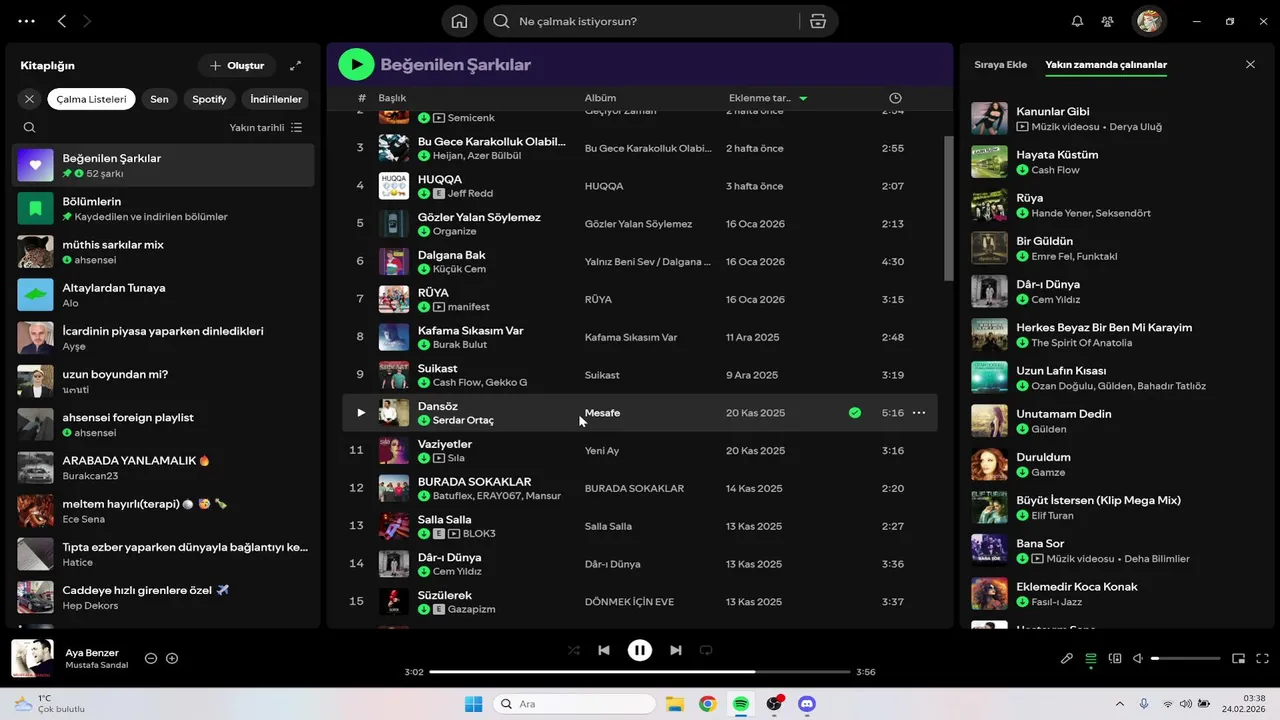Open the Bölümlerin library item
Screen dimensions: 1280x720
pos(163,208)
